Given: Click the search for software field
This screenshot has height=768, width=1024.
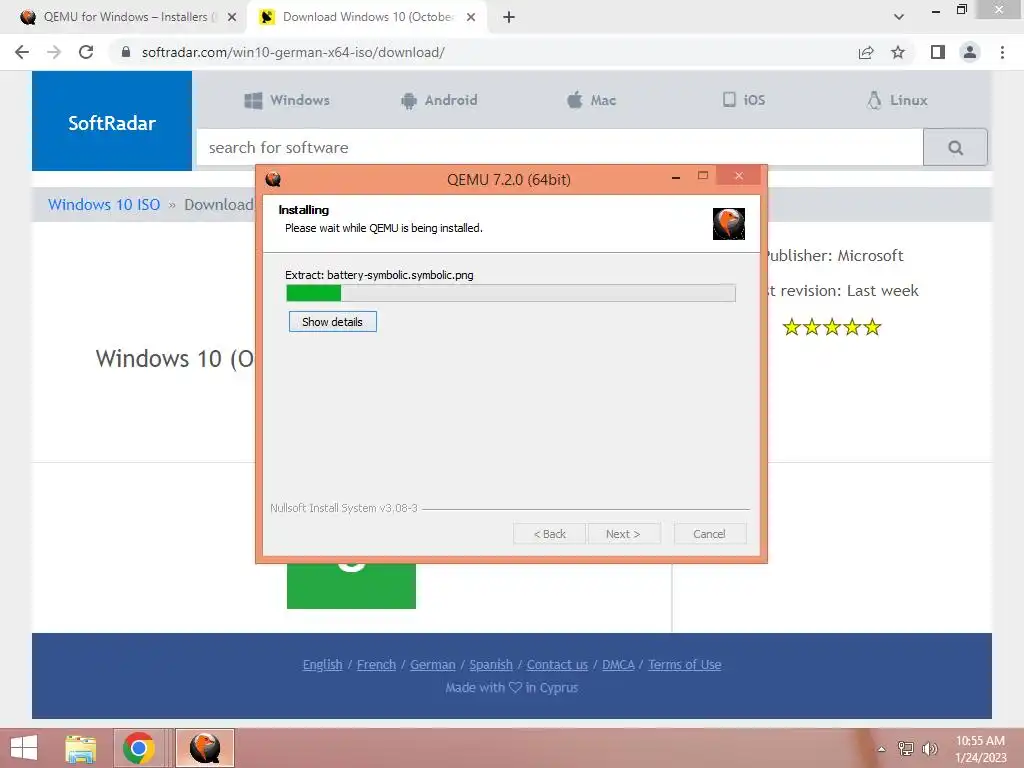Looking at the screenshot, I should point(560,148).
